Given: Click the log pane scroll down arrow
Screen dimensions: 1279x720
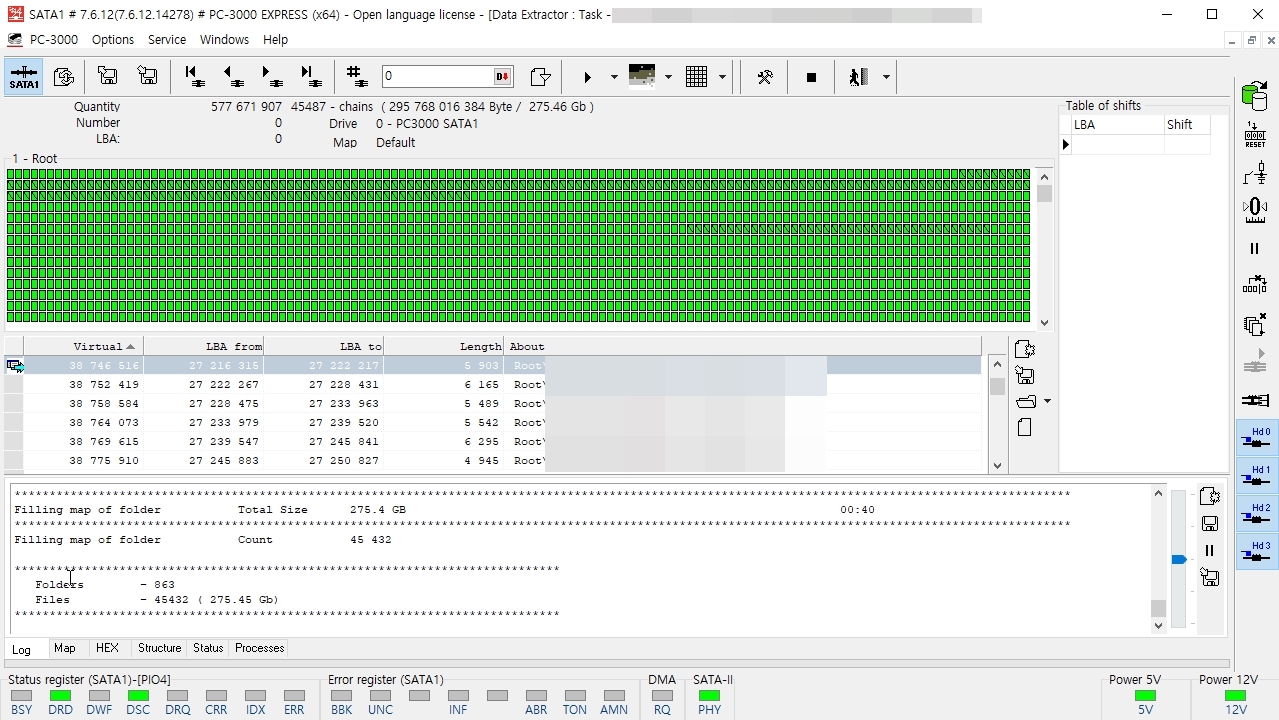Looking at the screenshot, I should (x=1159, y=626).
